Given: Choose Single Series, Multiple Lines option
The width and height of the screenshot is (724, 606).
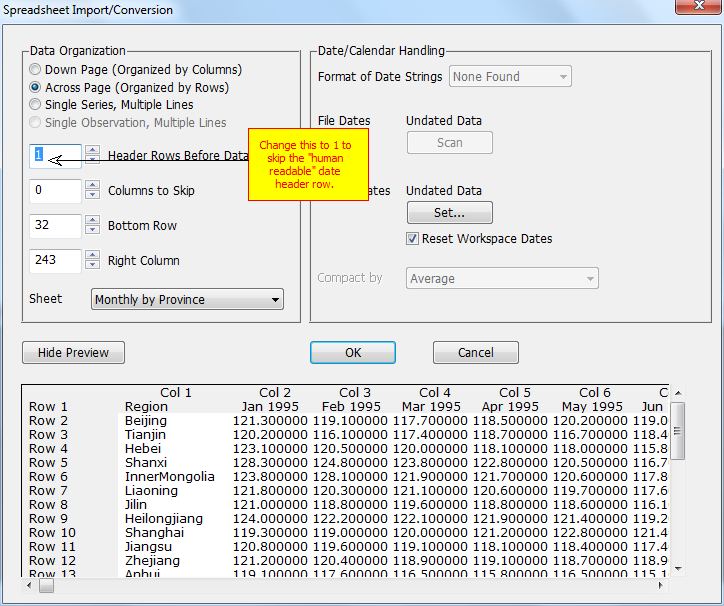Looking at the screenshot, I should 36,105.
